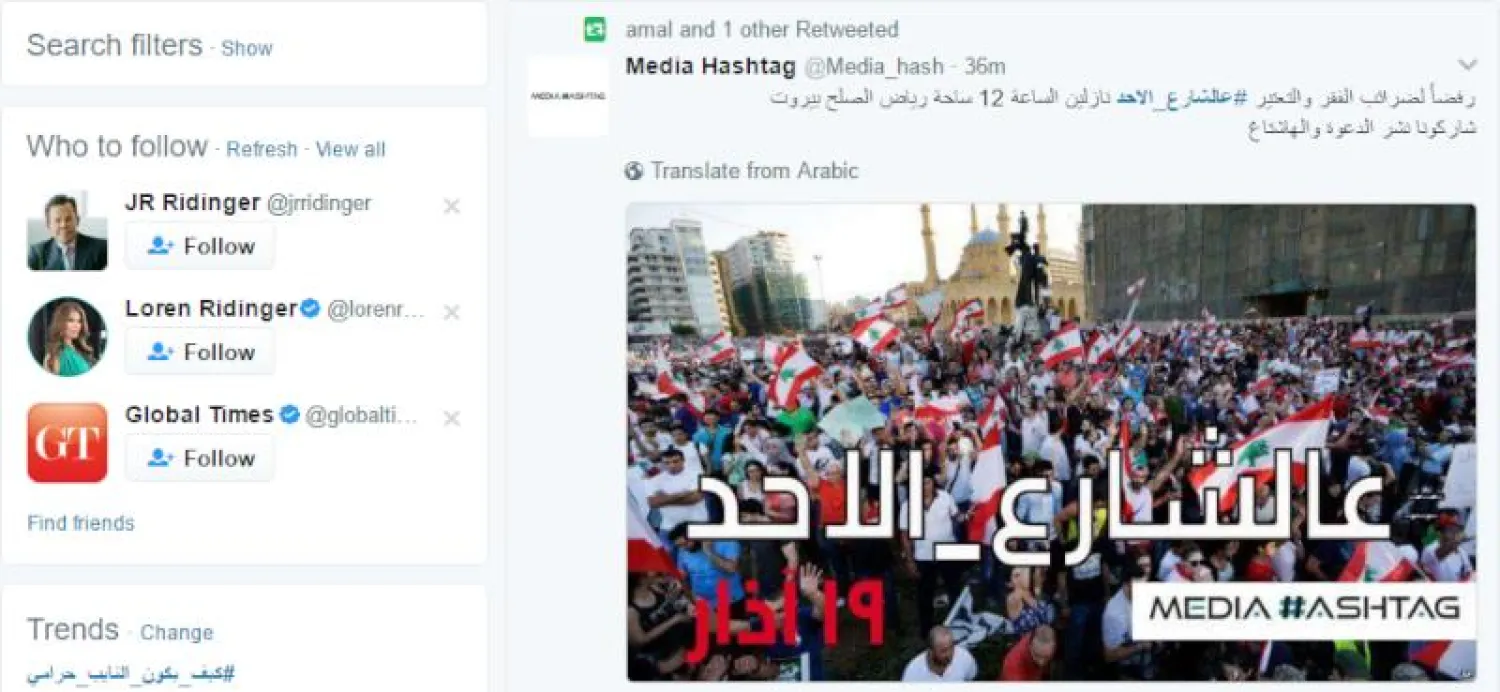Click the green retweet icon
The height and width of the screenshot is (692, 1500).
(595, 30)
